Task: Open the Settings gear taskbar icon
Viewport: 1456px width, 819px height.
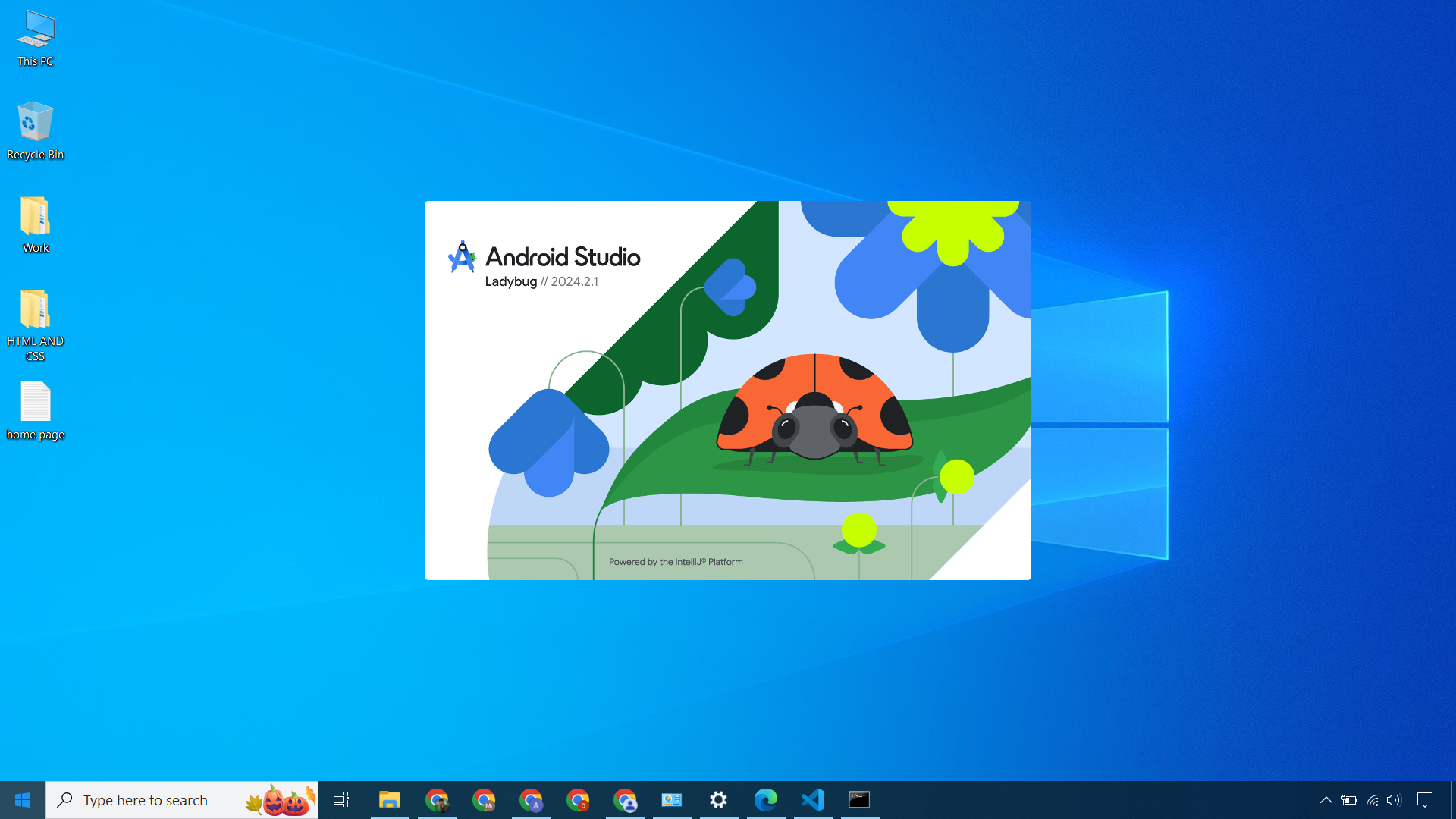Action: pos(719,799)
